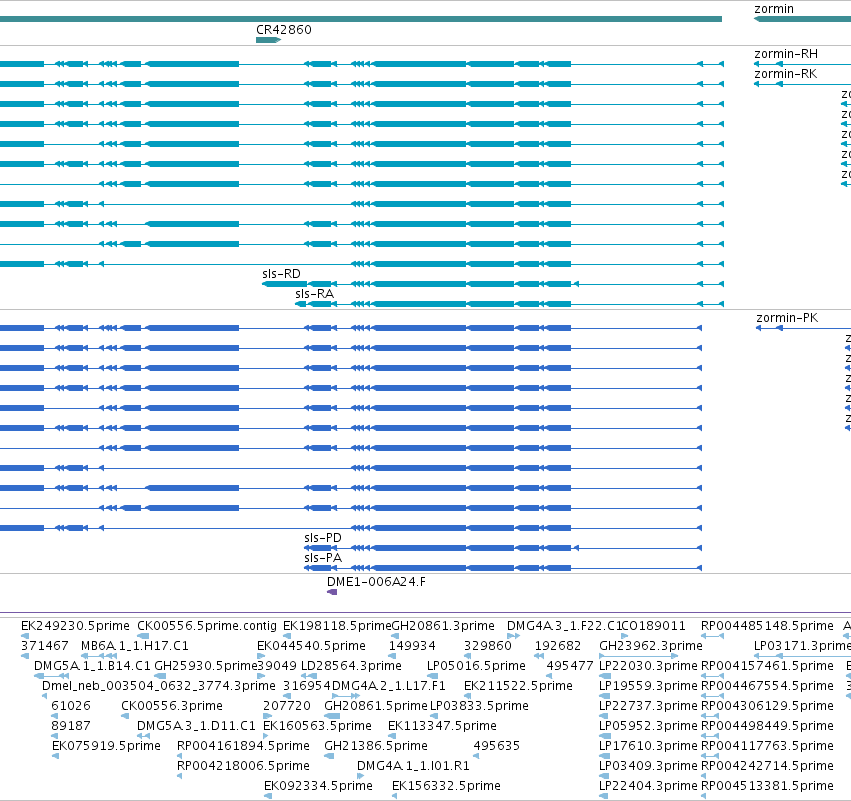The height and width of the screenshot is (801, 851).
Task: Select feature label 371467
Action: point(45,646)
